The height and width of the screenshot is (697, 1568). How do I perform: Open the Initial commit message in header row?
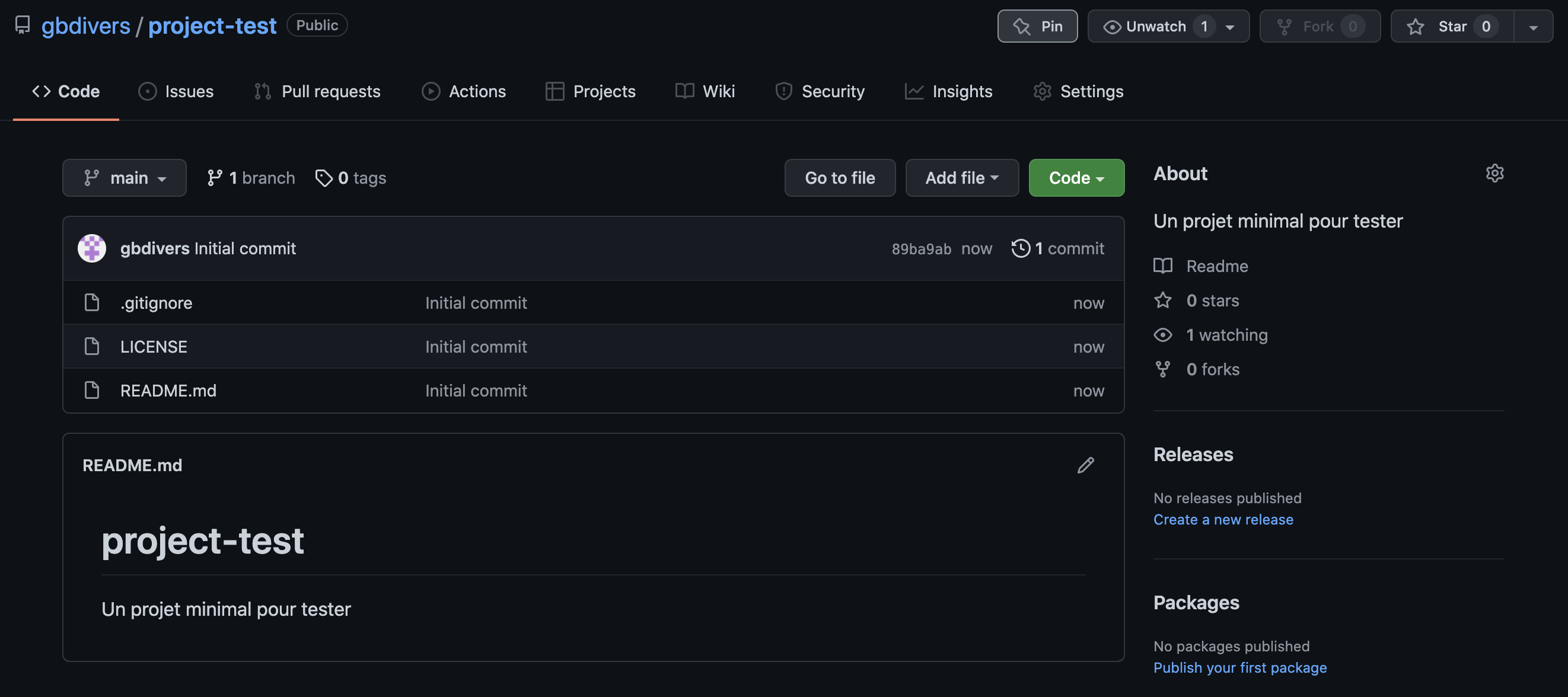pyautogui.click(x=245, y=248)
